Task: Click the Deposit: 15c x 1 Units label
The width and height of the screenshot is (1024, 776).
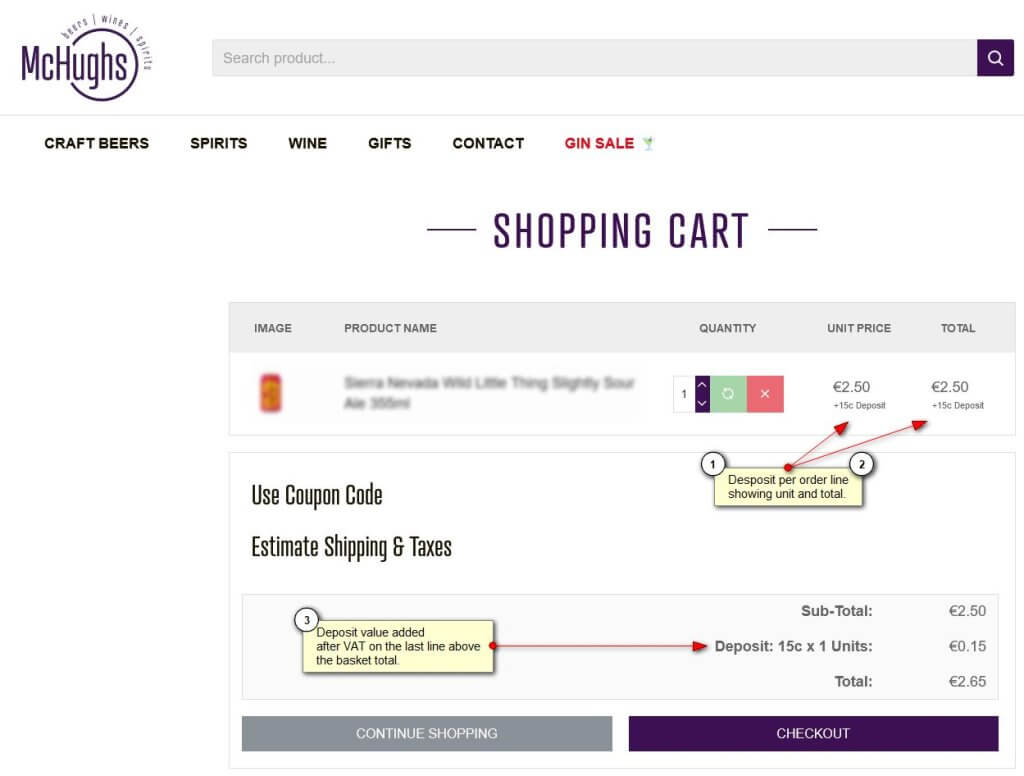Action: pos(793,646)
